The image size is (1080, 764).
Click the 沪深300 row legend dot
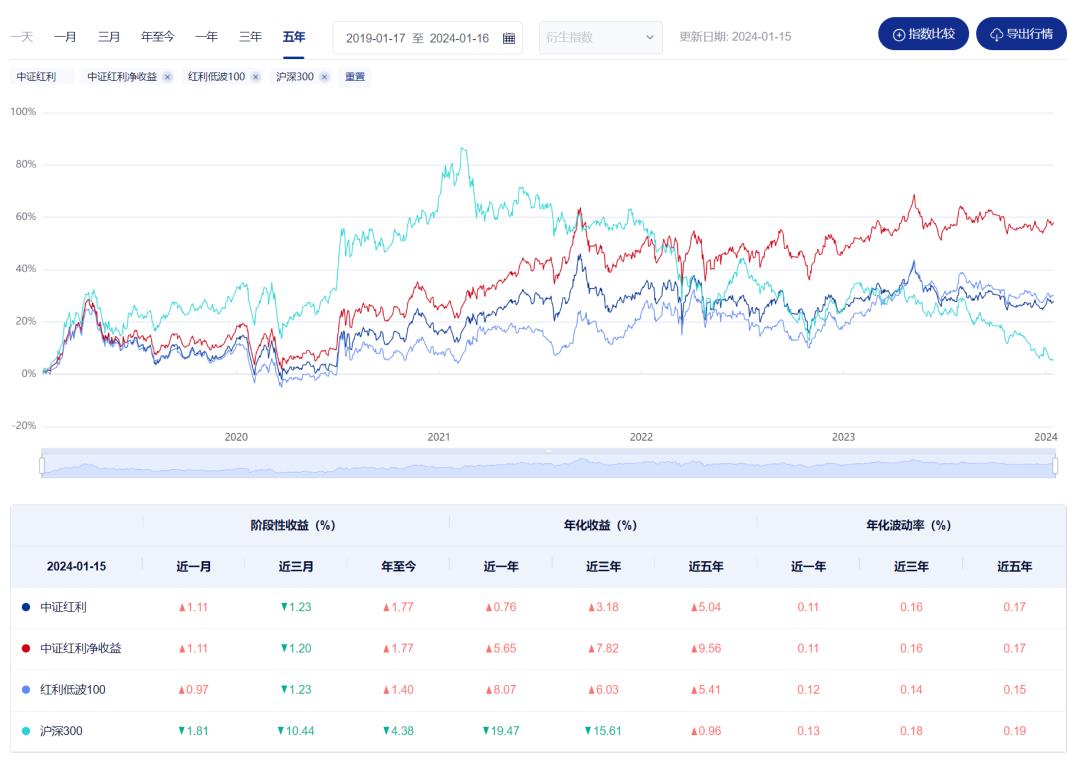click(26, 731)
